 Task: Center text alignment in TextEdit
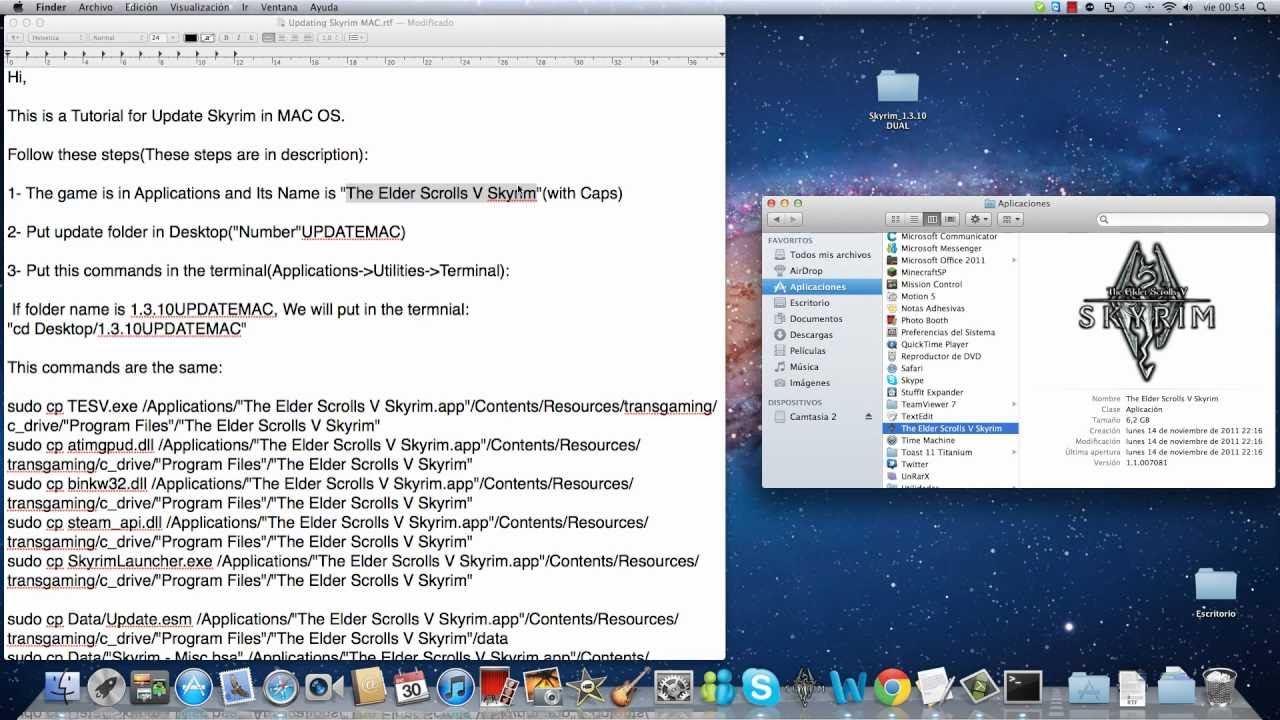point(281,38)
